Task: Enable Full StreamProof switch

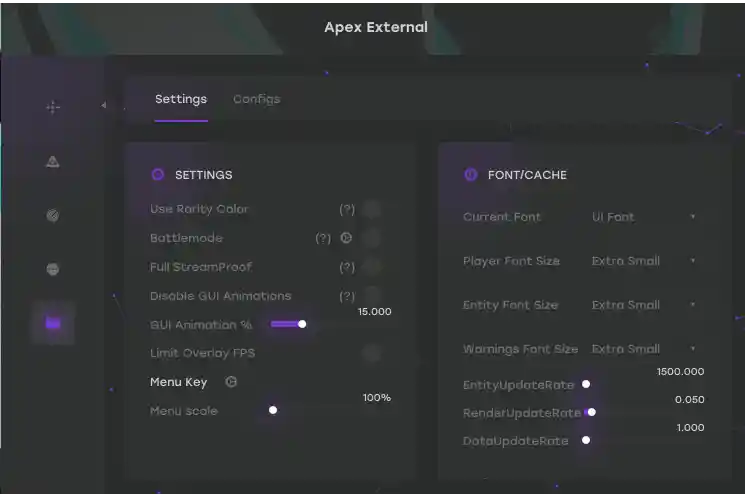Action: [372, 267]
